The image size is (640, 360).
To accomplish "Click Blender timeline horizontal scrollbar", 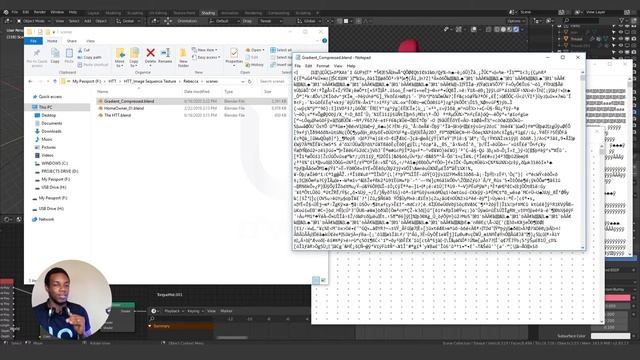I will coord(232,338).
